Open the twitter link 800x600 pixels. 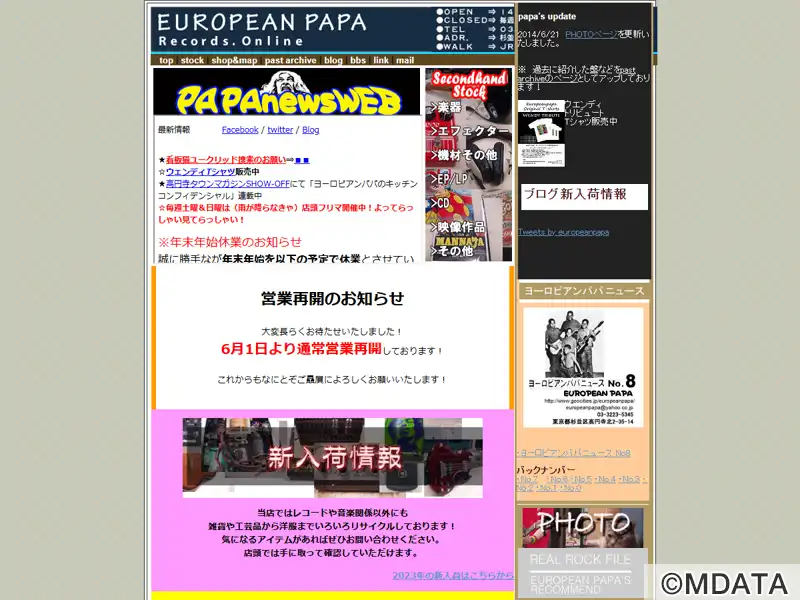coord(280,130)
